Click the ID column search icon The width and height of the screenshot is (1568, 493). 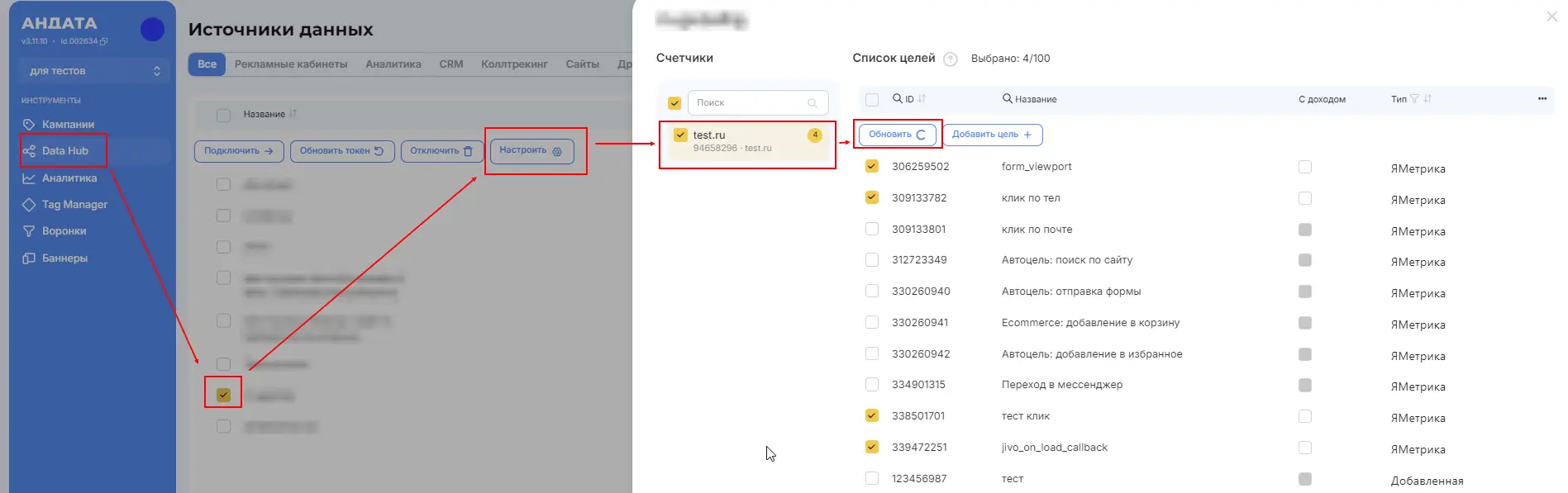(898, 98)
